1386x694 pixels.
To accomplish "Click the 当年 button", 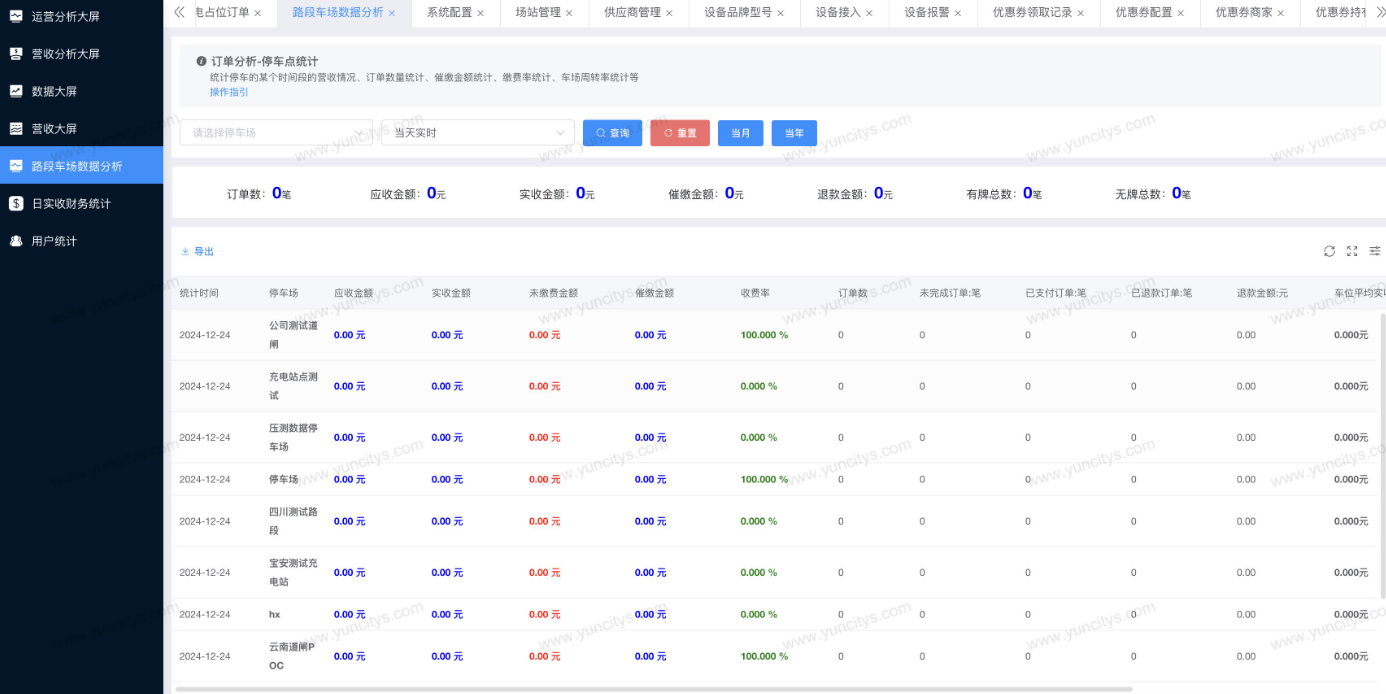I will 794,133.
